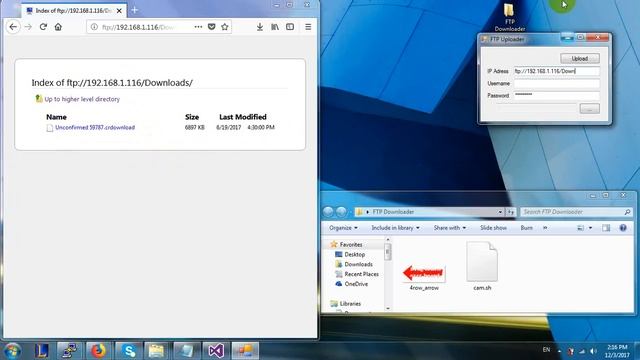The image size is (640, 360).
Task: Show hidden system tray icons
Action: click(x=559, y=351)
